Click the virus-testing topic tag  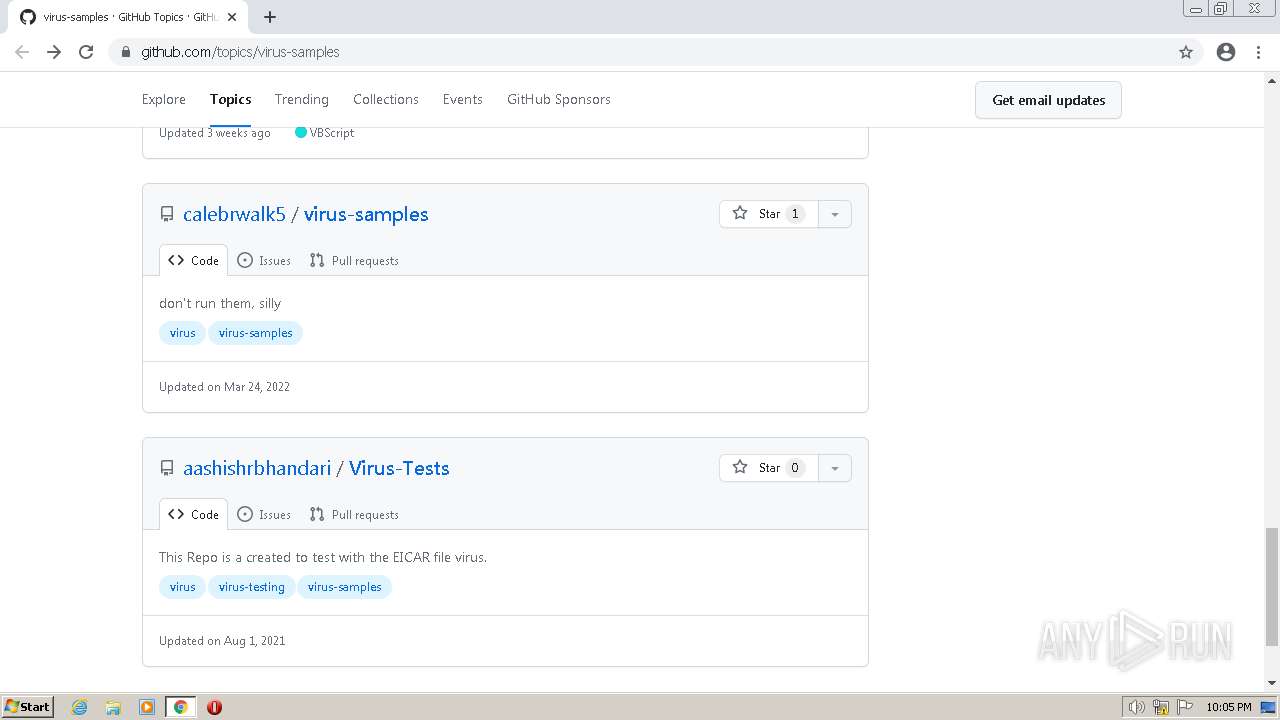[x=252, y=587]
